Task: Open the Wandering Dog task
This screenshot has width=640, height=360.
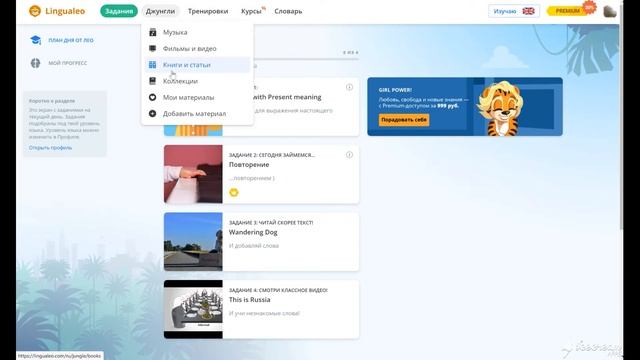Action: [253, 232]
